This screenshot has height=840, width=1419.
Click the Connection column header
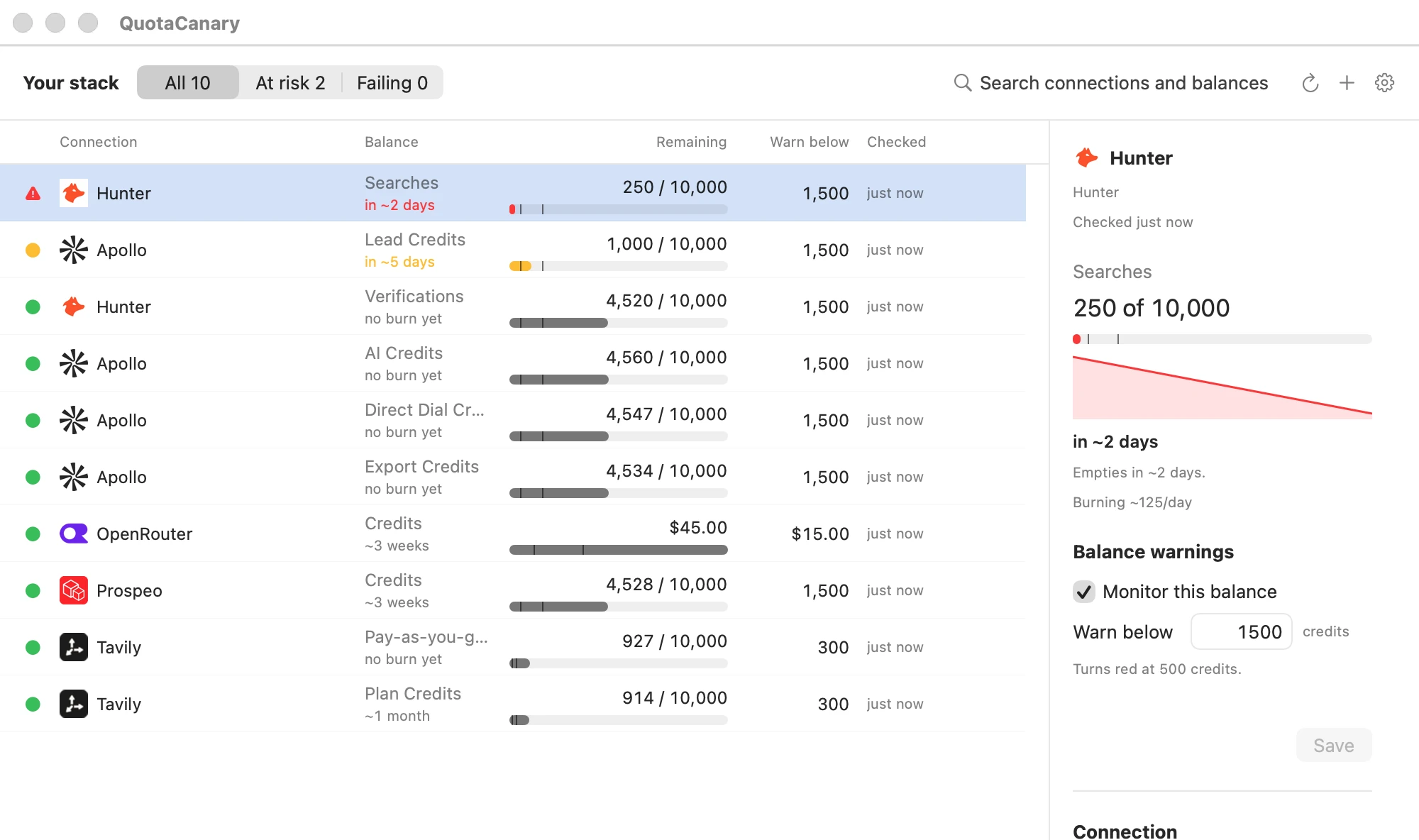[x=99, y=142]
